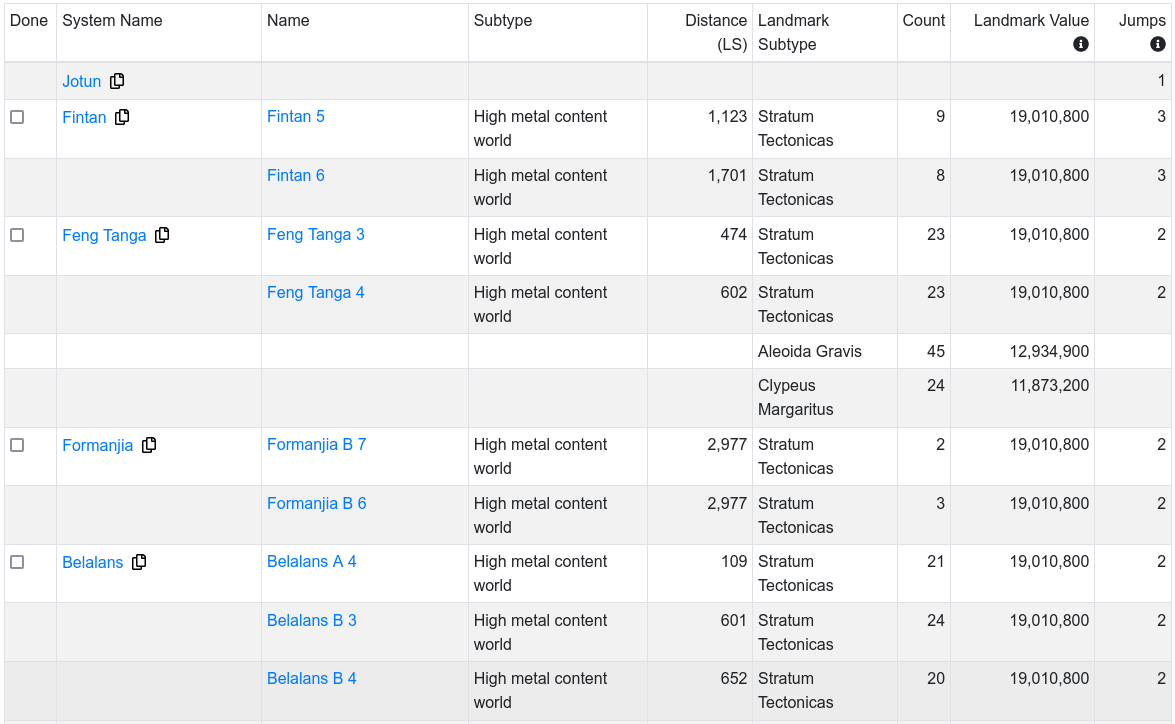Copy the Belalans system name
This screenshot has height=724, width=1175.
pos(139,562)
